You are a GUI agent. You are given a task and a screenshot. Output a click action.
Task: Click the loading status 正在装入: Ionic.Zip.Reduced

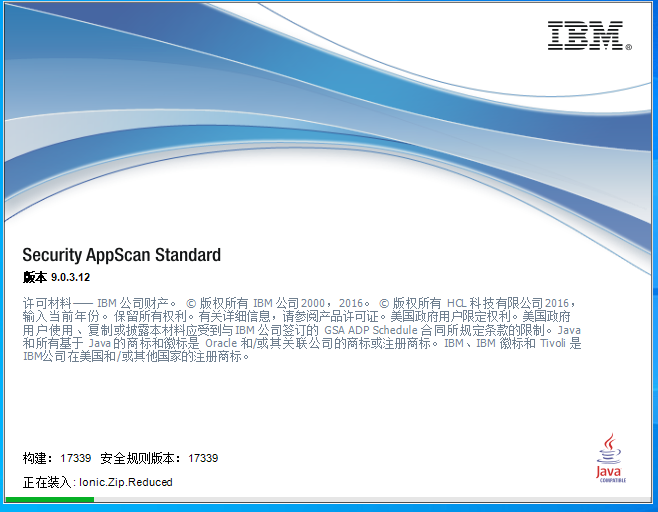pyautogui.click(x=97, y=482)
